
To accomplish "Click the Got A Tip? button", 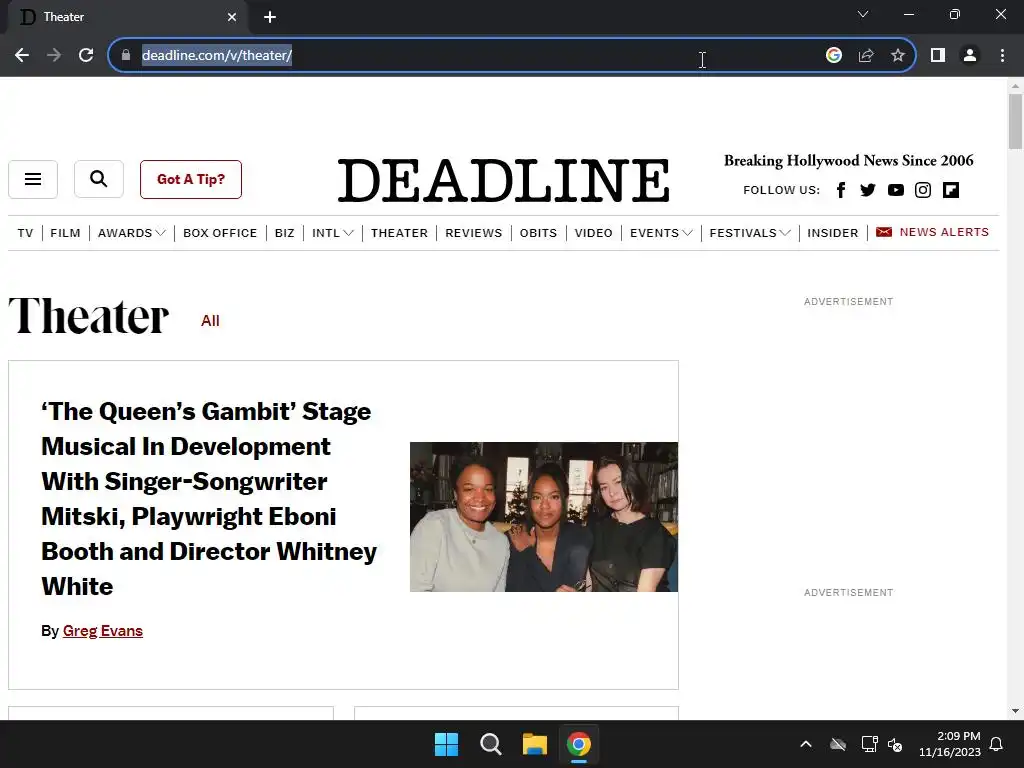I will 191,179.
